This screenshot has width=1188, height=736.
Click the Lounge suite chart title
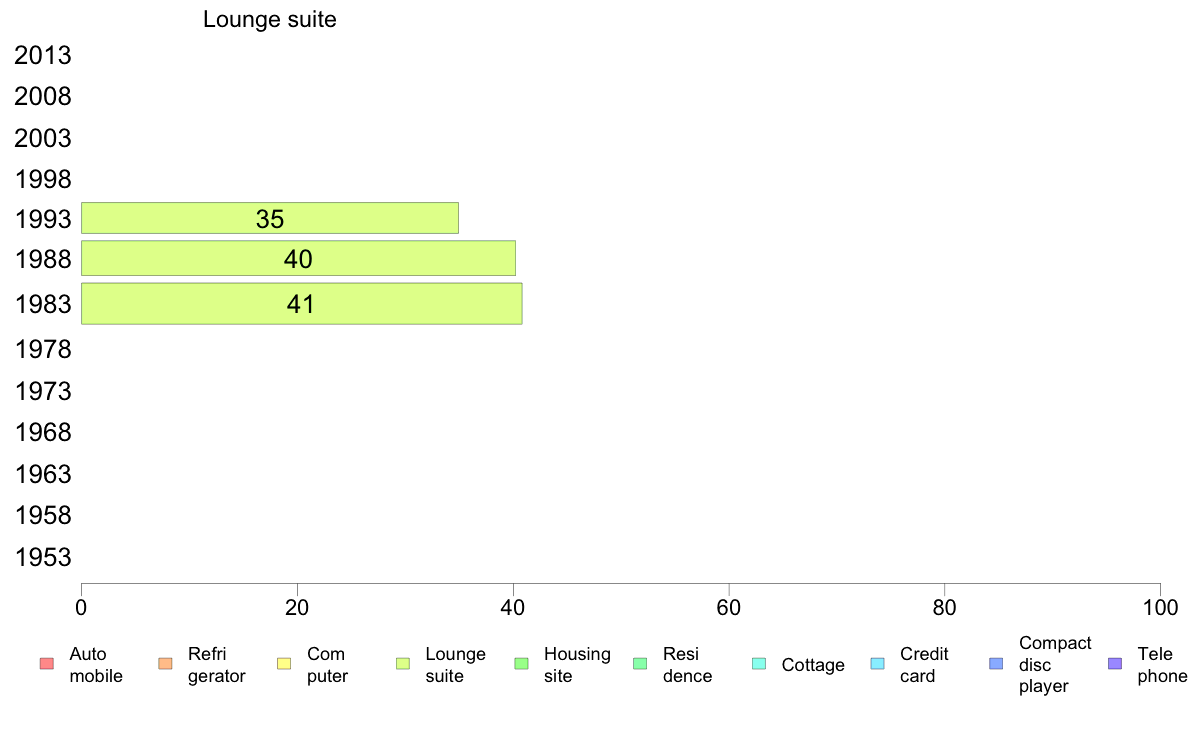[270, 19]
